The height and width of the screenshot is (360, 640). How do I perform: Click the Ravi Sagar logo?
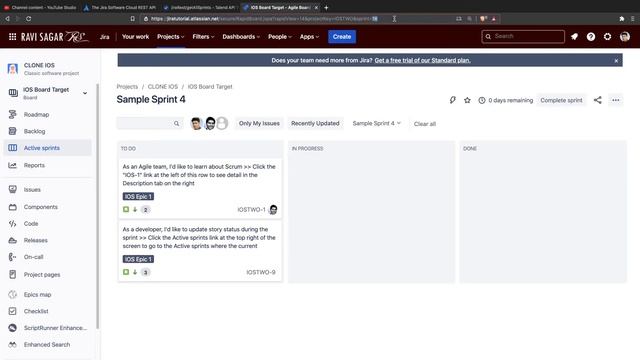coord(54,37)
